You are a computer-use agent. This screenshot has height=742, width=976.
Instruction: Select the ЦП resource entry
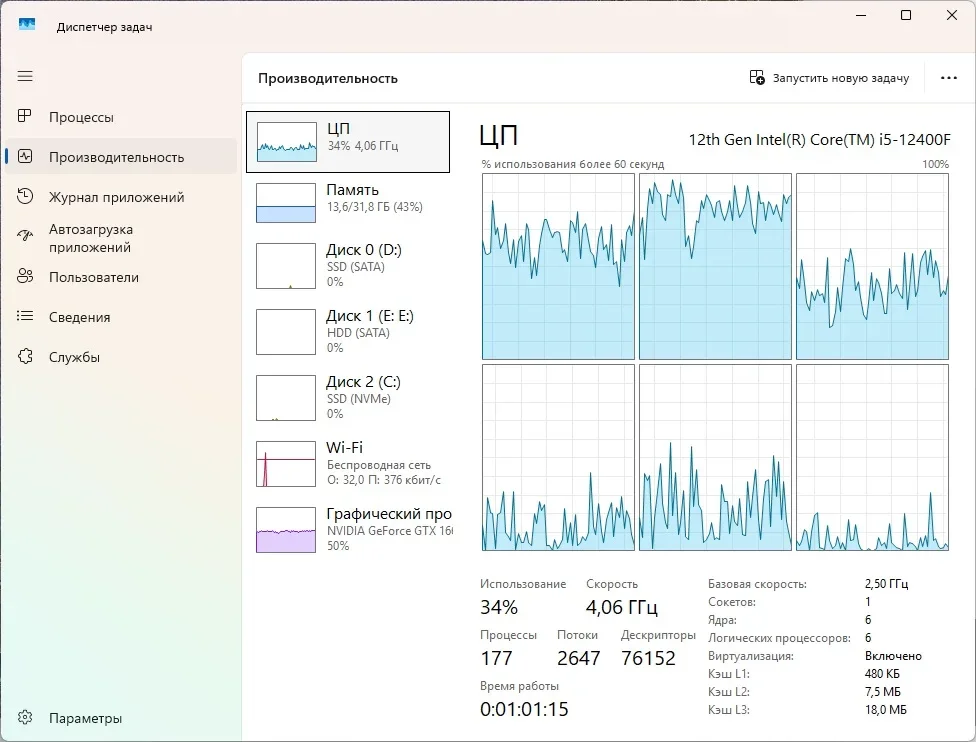coord(348,142)
